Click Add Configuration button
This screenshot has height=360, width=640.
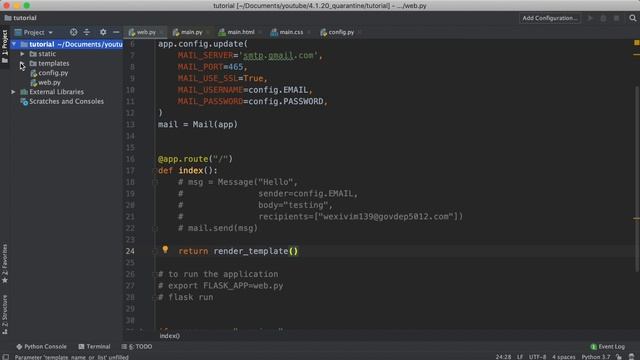point(549,18)
